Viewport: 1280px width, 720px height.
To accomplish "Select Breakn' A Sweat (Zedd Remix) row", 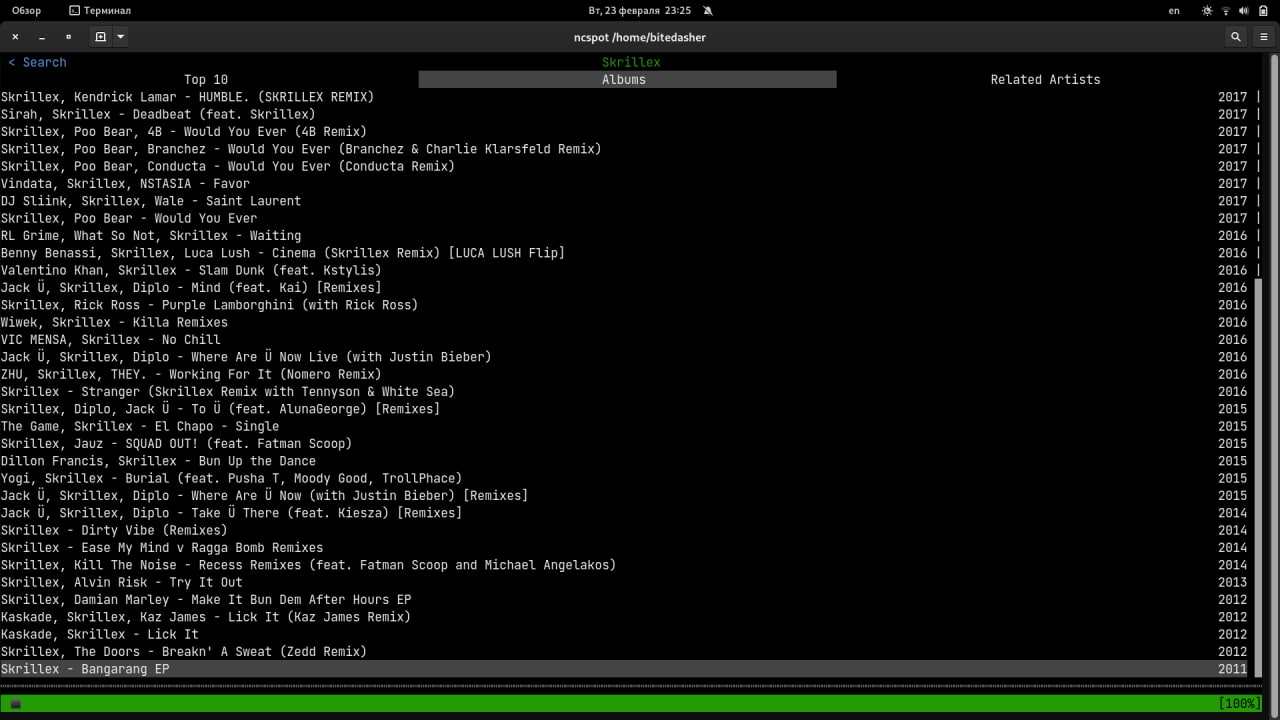I will (624, 652).
